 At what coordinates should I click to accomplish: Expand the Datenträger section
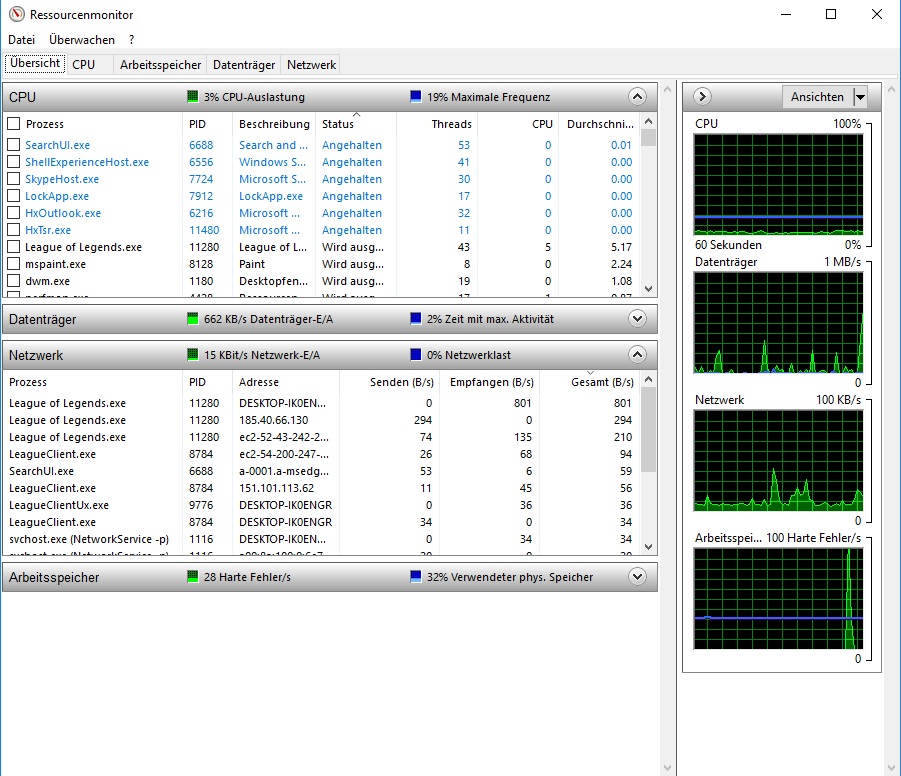click(637, 319)
